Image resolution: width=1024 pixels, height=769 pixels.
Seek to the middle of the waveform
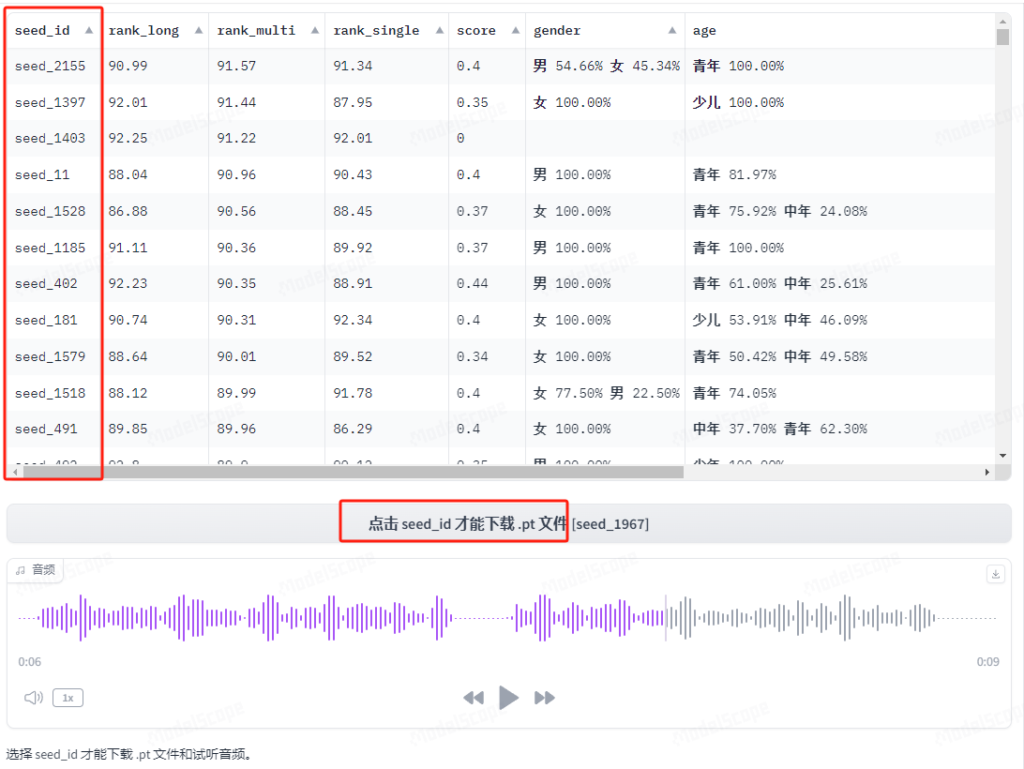tap(510, 618)
